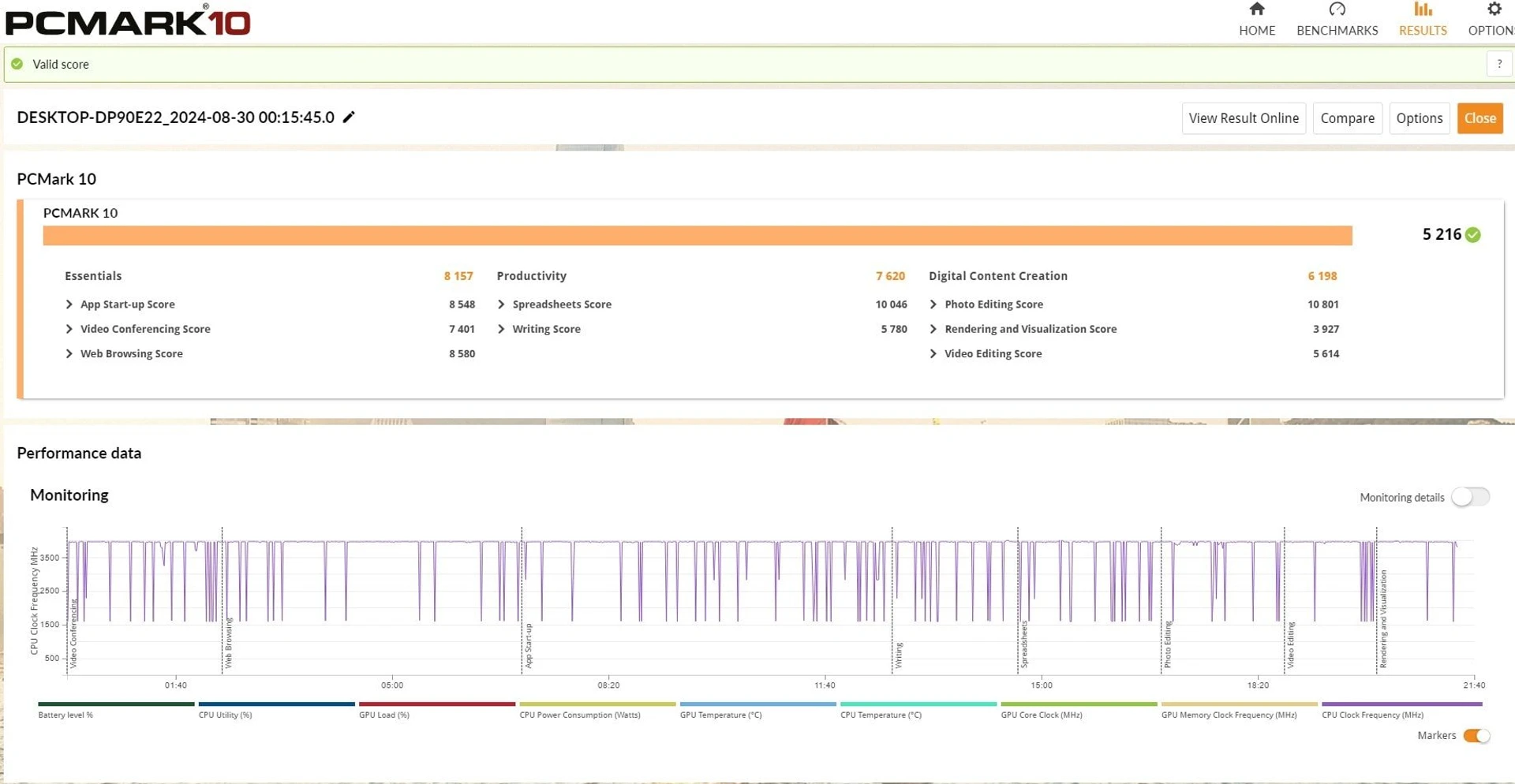Click the Photo Editing score value 10 801
1515x784 pixels.
pyautogui.click(x=1323, y=304)
